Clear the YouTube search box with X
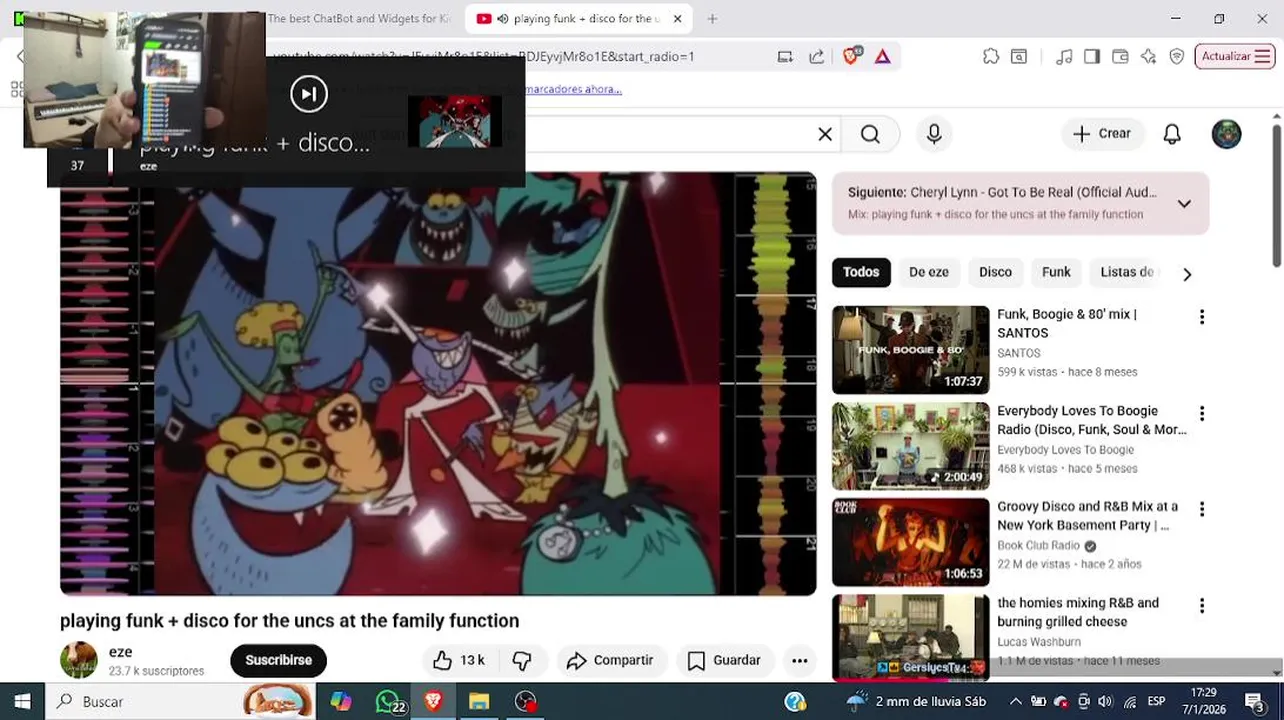The image size is (1284, 720). [825, 134]
